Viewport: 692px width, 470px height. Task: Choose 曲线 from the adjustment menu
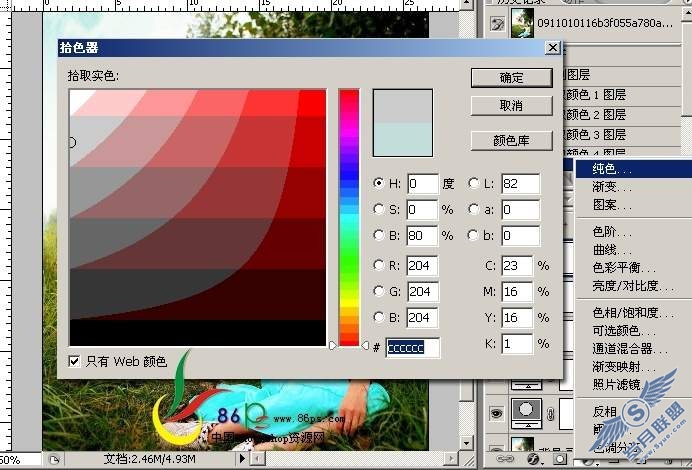pyautogui.click(x=634, y=250)
